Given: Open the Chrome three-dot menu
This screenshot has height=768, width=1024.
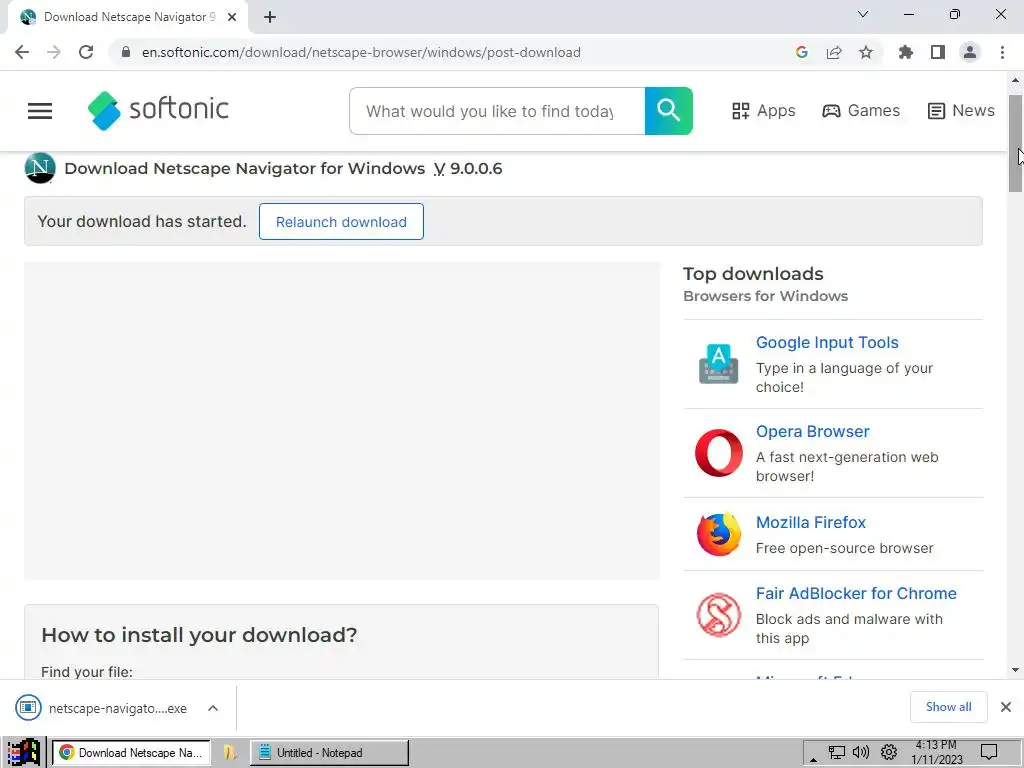Looking at the screenshot, I should pos(1002,52).
